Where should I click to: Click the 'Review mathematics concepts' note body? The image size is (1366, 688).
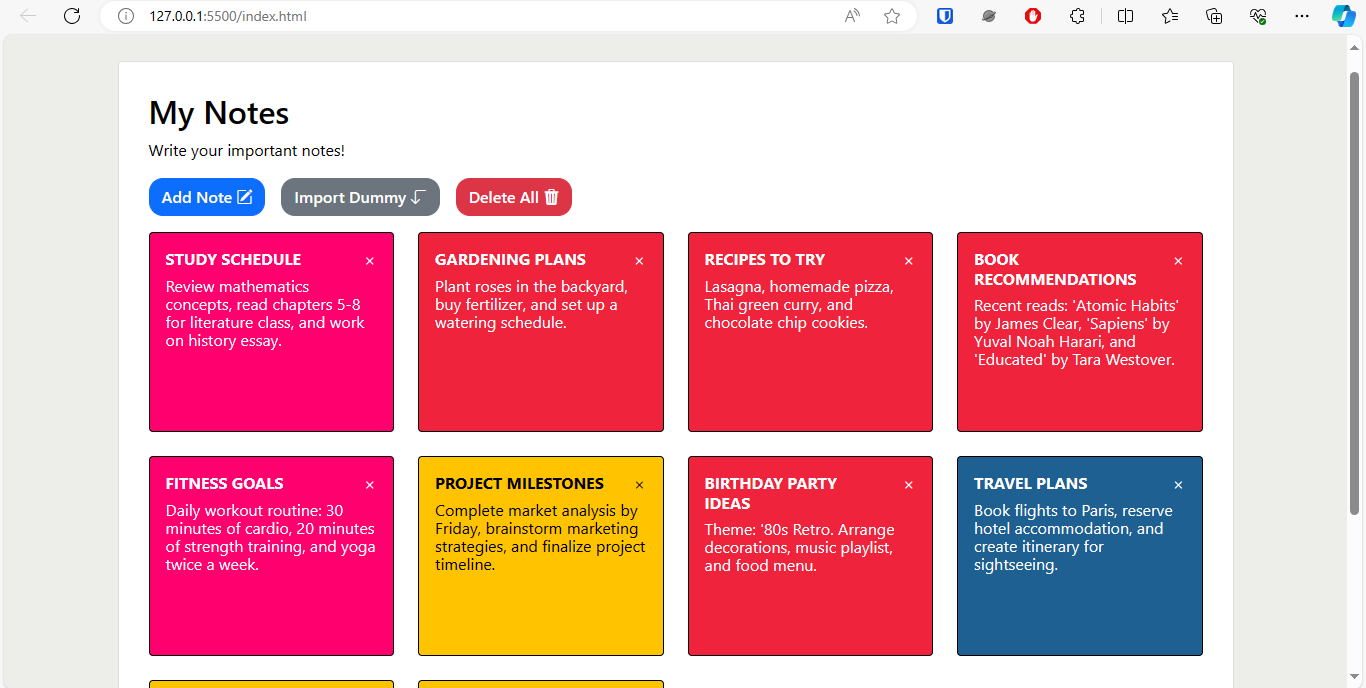[x=265, y=313]
